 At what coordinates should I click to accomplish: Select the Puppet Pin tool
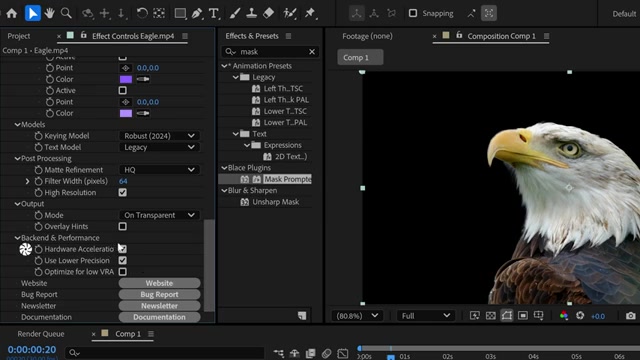click(310, 13)
